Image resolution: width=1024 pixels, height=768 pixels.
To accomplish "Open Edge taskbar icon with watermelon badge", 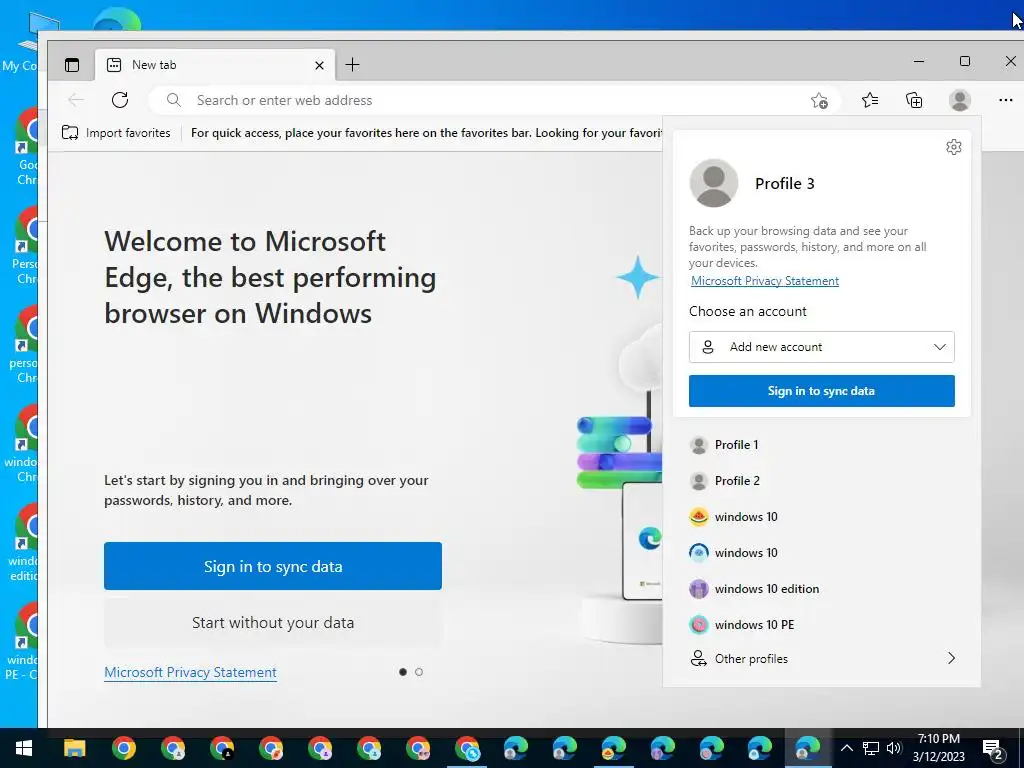I will (613, 748).
